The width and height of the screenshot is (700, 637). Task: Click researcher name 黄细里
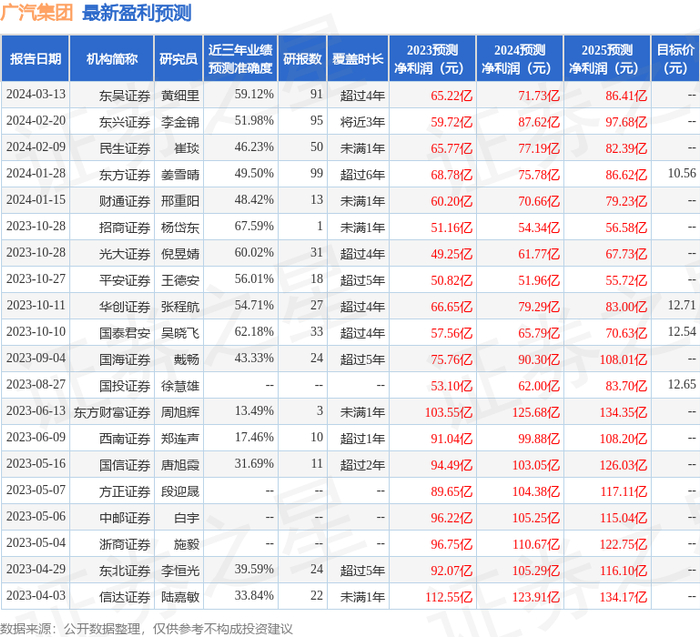click(180, 96)
